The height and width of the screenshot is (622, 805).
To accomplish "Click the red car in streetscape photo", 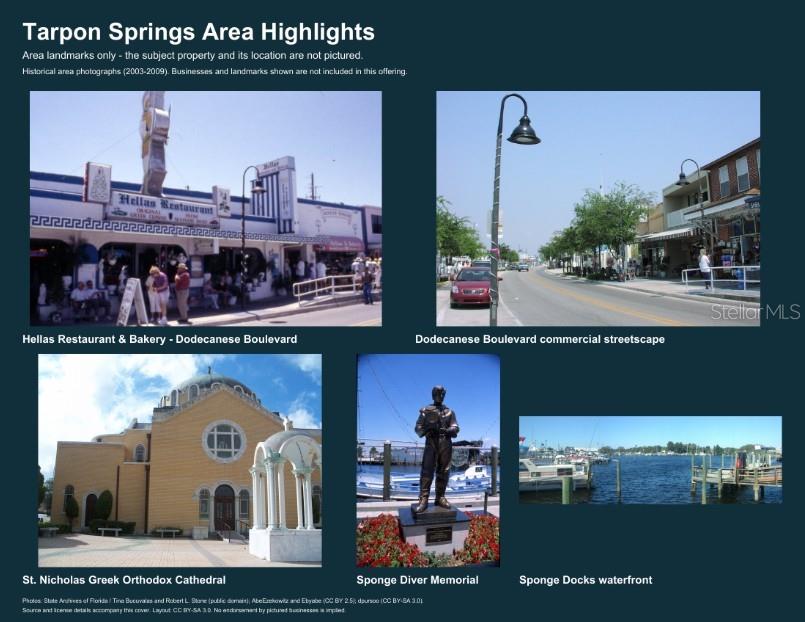I will point(470,287).
